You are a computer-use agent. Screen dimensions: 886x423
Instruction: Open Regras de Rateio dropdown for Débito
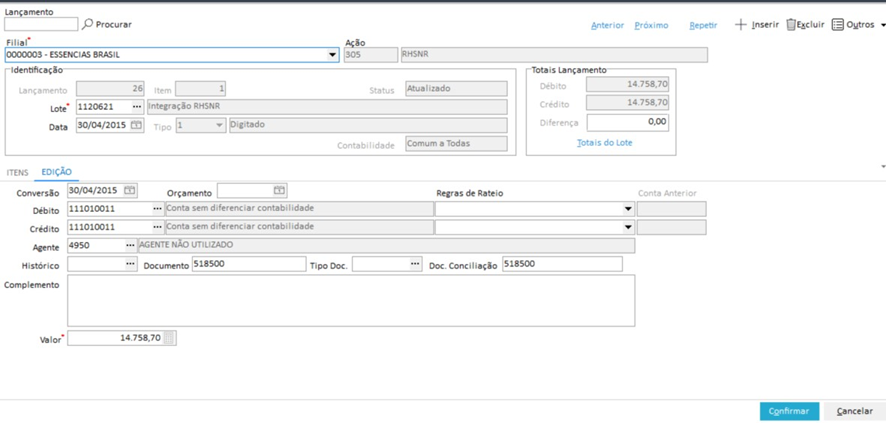(x=628, y=209)
